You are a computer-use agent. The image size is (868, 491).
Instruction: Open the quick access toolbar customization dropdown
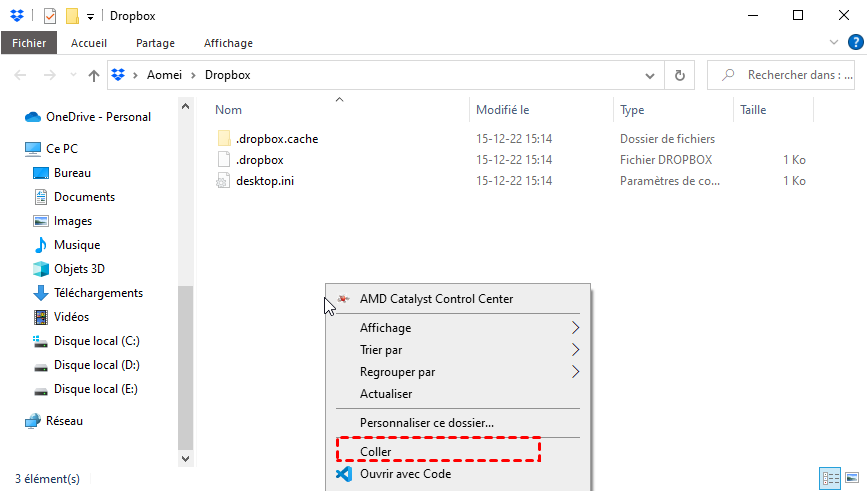coord(90,17)
